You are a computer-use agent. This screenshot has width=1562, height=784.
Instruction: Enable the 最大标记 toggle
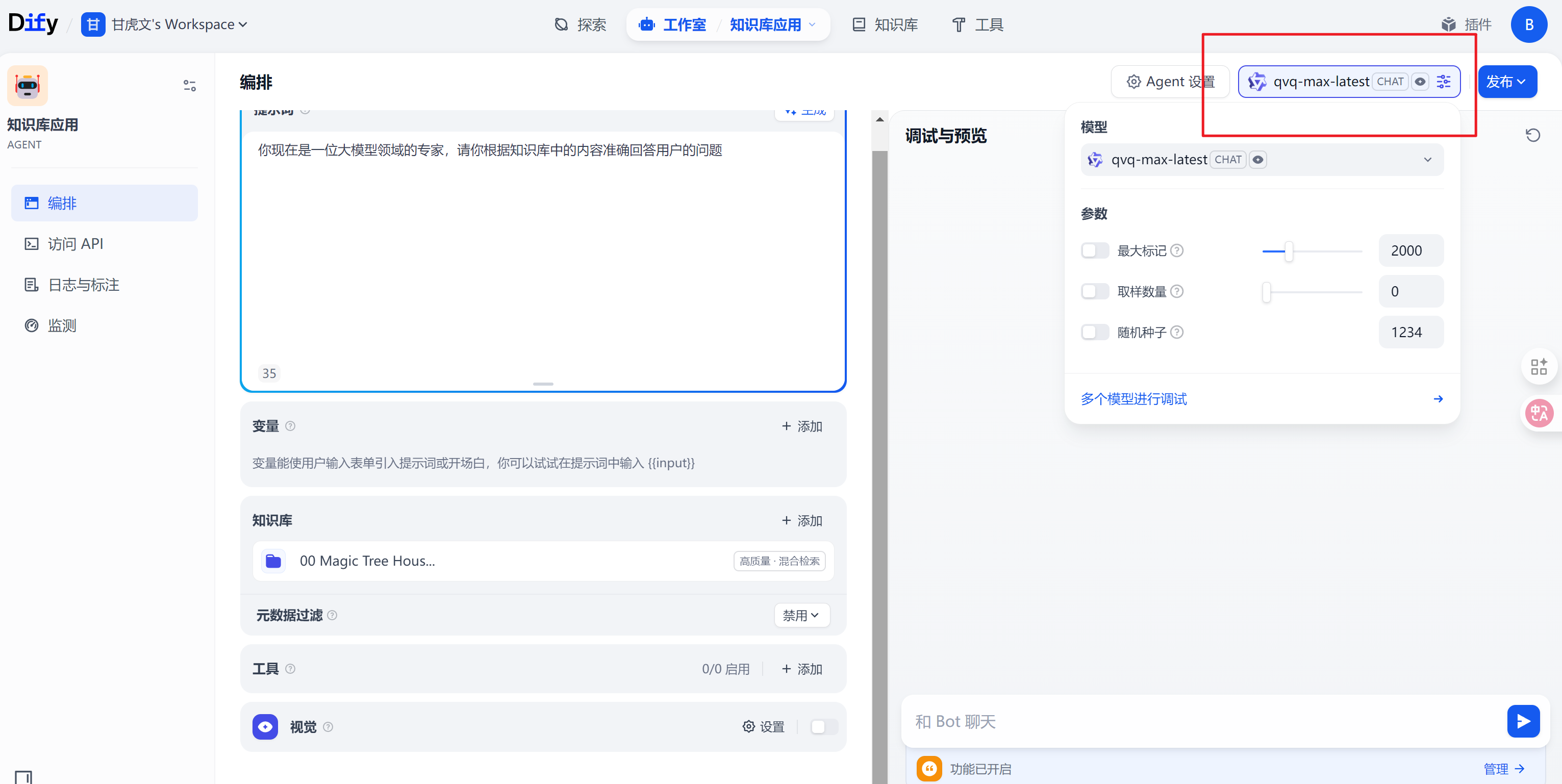point(1095,250)
